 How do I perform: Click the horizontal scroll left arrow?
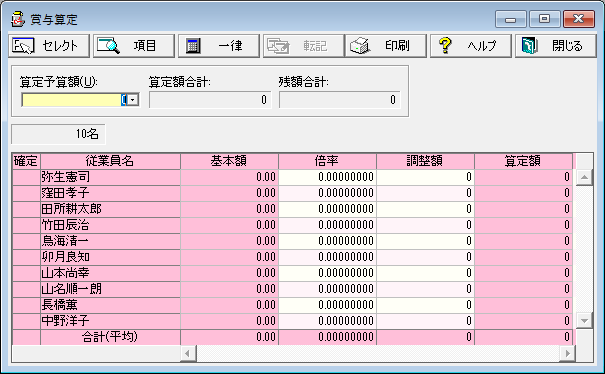click(188, 353)
